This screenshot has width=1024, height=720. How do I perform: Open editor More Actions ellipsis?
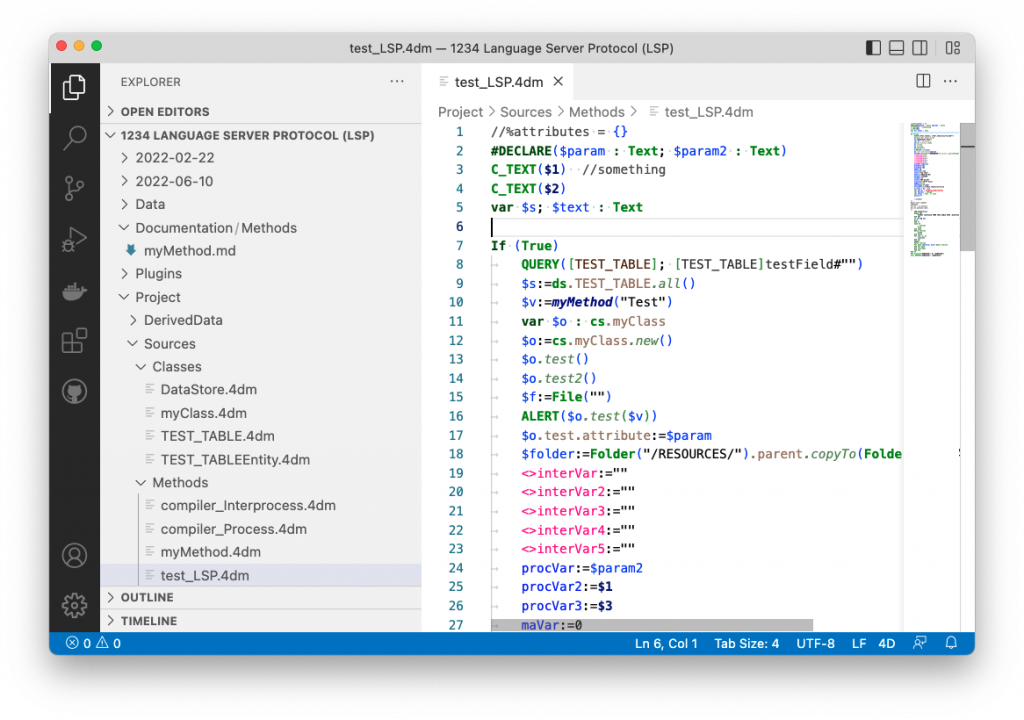coord(950,81)
